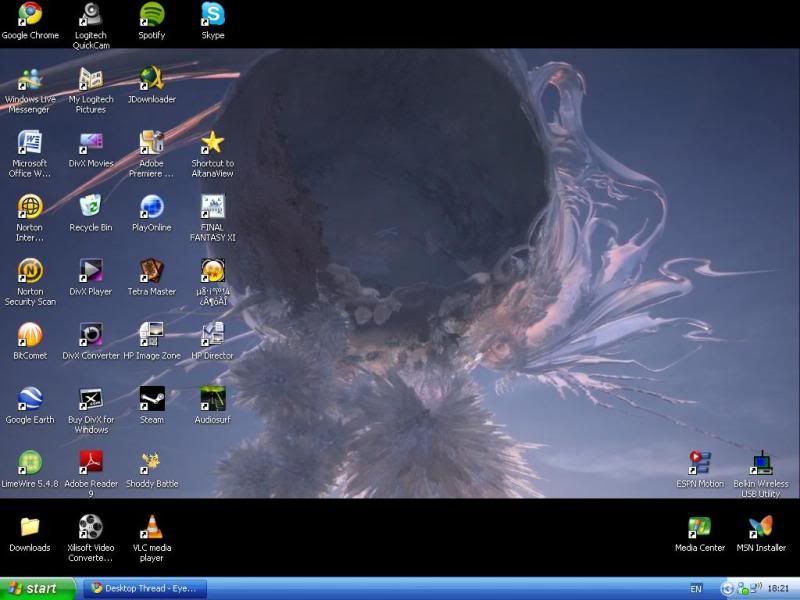
Task: Expand hidden system tray icons arrow
Action: (727, 589)
